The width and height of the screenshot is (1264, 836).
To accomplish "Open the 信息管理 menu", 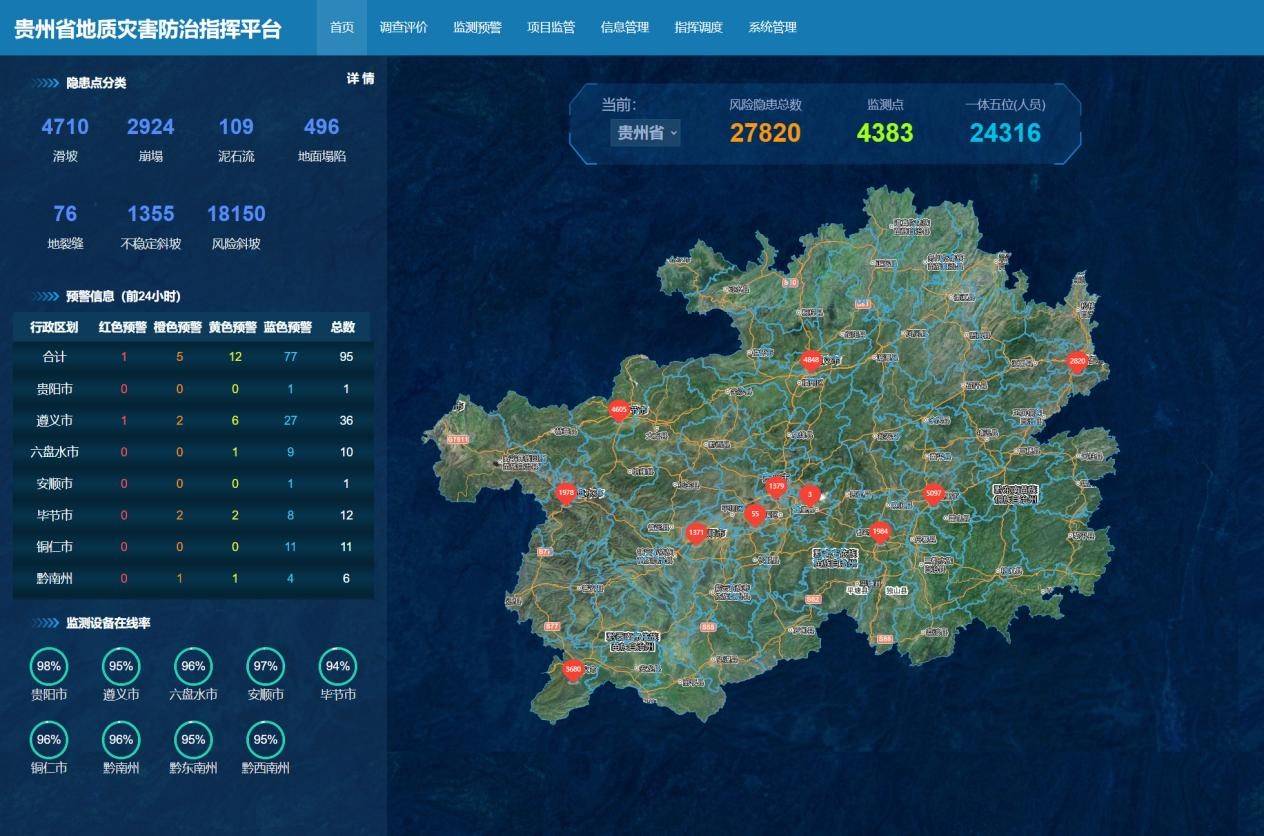I will pos(625,27).
